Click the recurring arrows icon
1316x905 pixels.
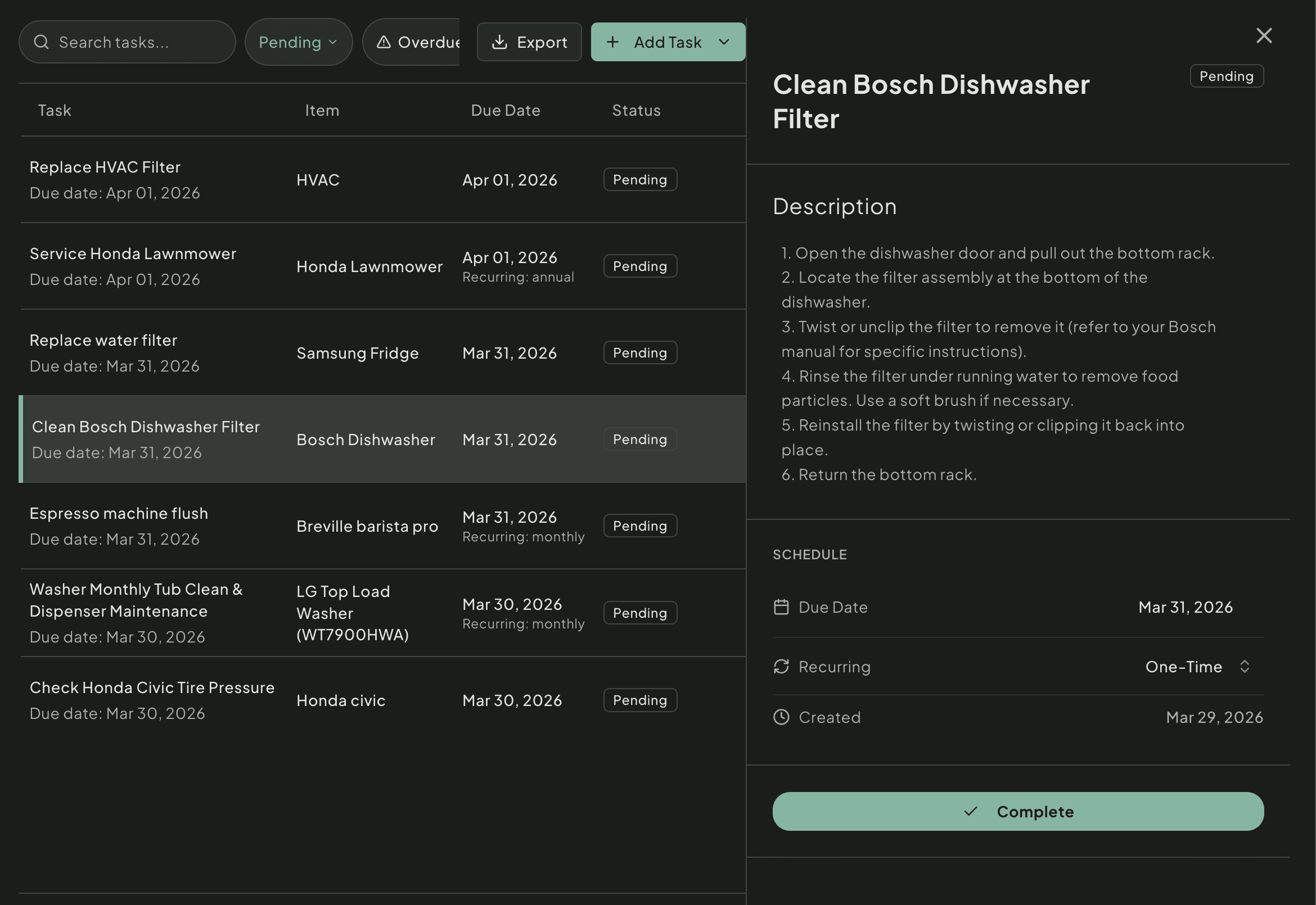(781, 666)
